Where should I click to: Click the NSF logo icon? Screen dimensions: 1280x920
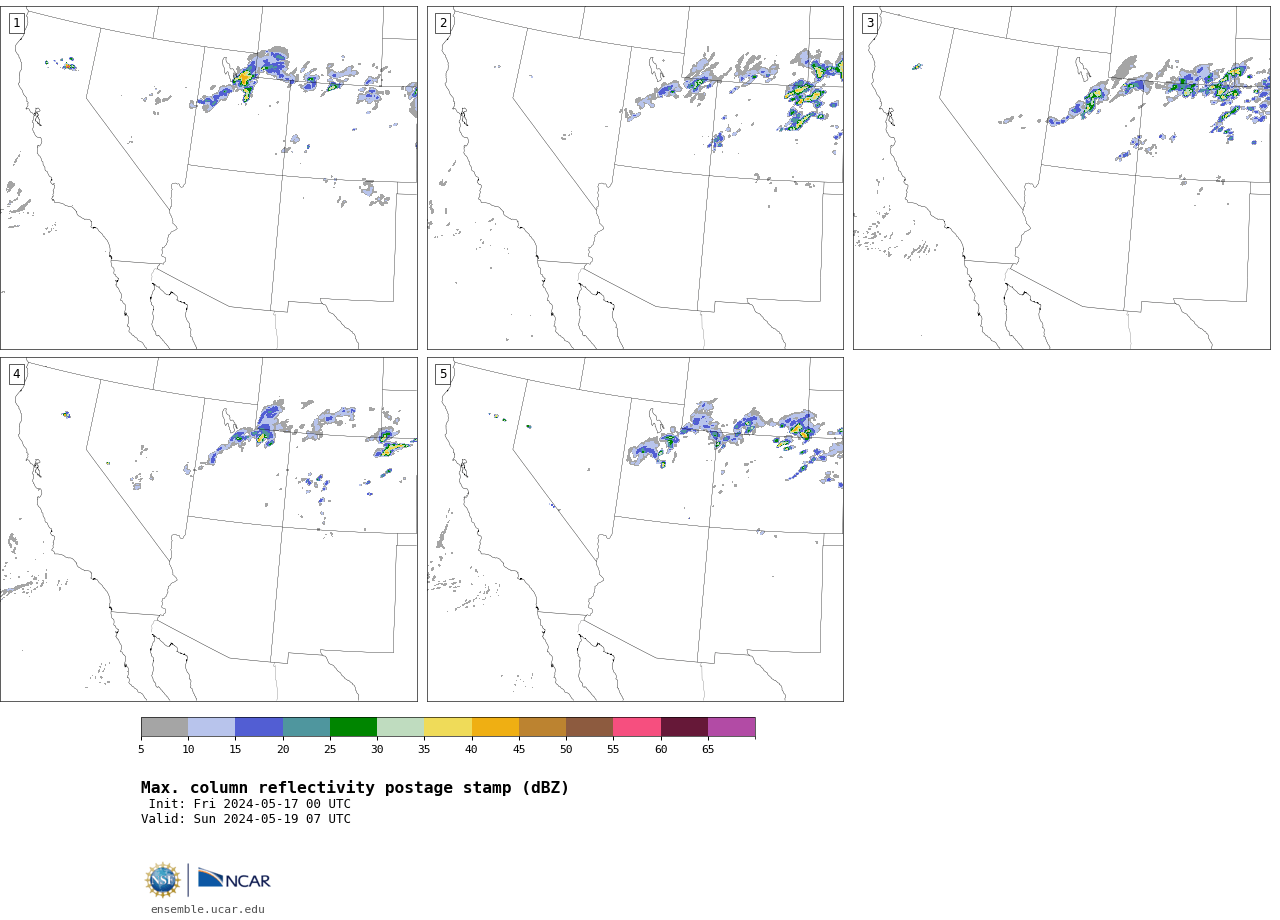click(x=163, y=880)
